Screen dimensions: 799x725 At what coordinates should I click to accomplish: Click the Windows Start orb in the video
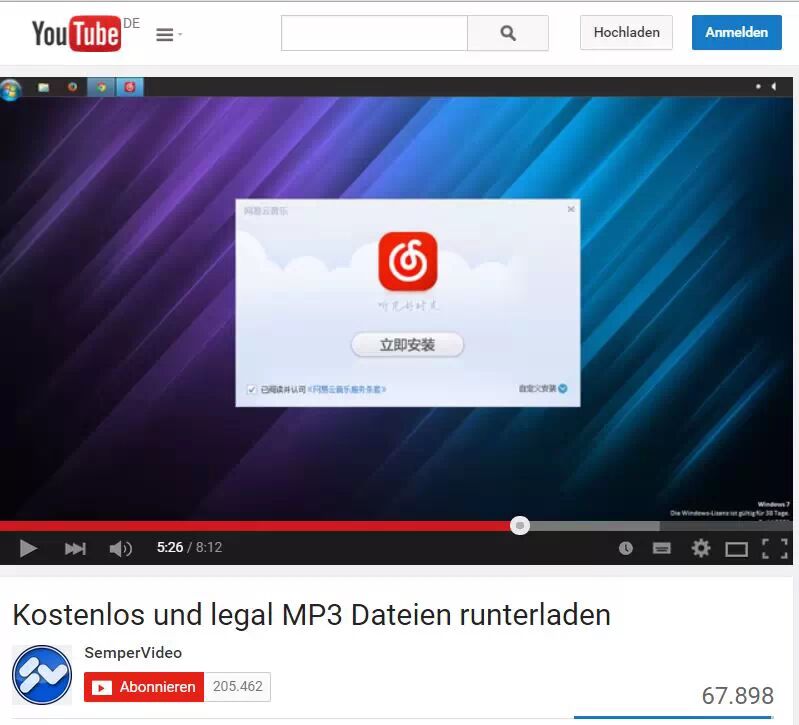tap(10, 90)
